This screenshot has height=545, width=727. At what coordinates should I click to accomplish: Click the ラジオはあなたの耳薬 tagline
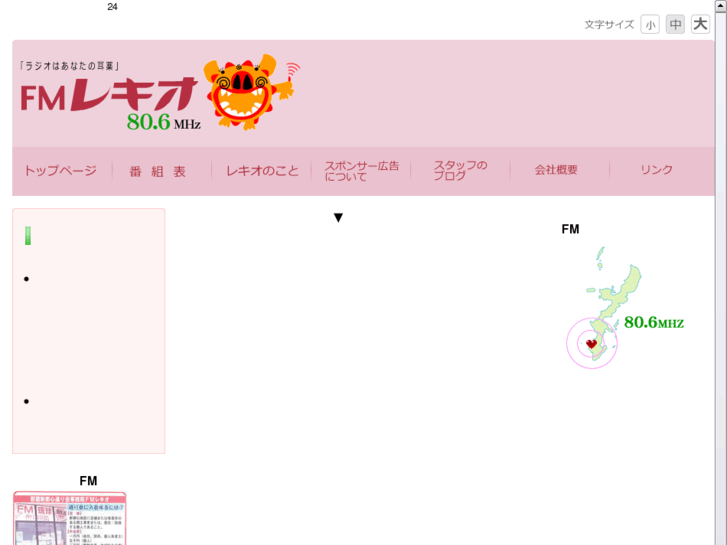pyautogui.click(x=69, y=66)
